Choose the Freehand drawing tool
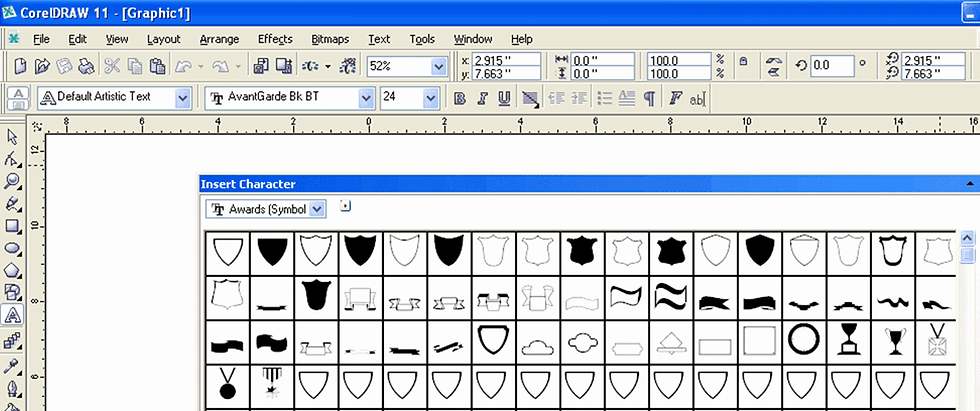980x411 pixels. pyautogui.click(x=12, y=204)
